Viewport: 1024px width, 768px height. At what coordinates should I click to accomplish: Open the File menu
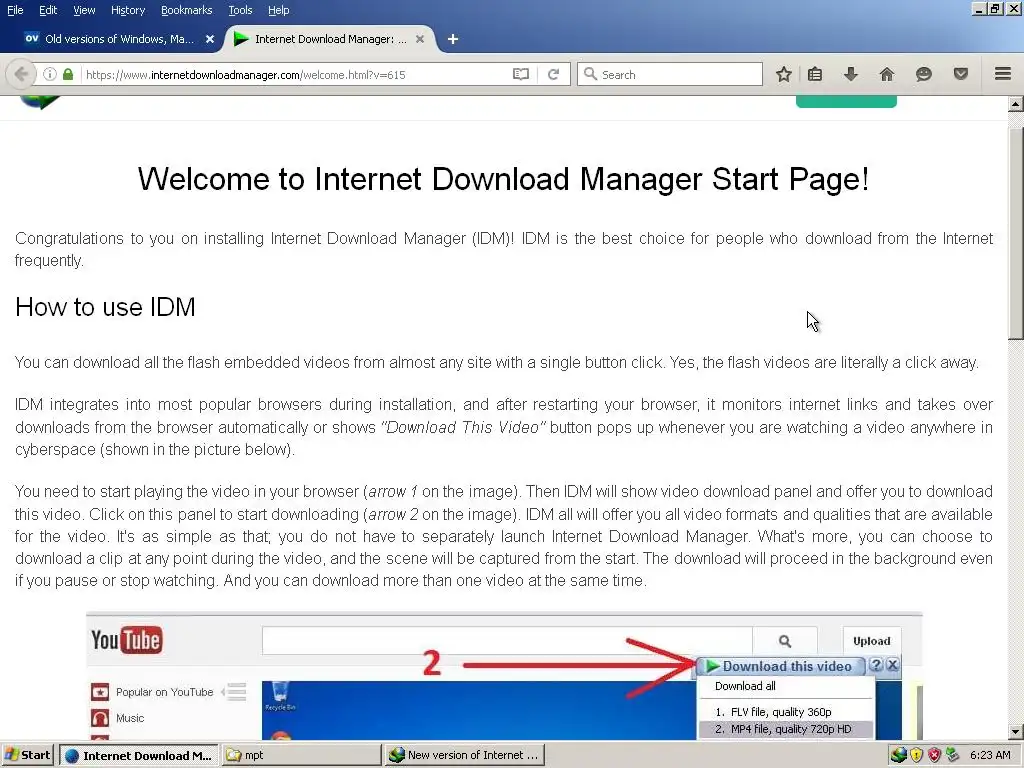point(15,10)
